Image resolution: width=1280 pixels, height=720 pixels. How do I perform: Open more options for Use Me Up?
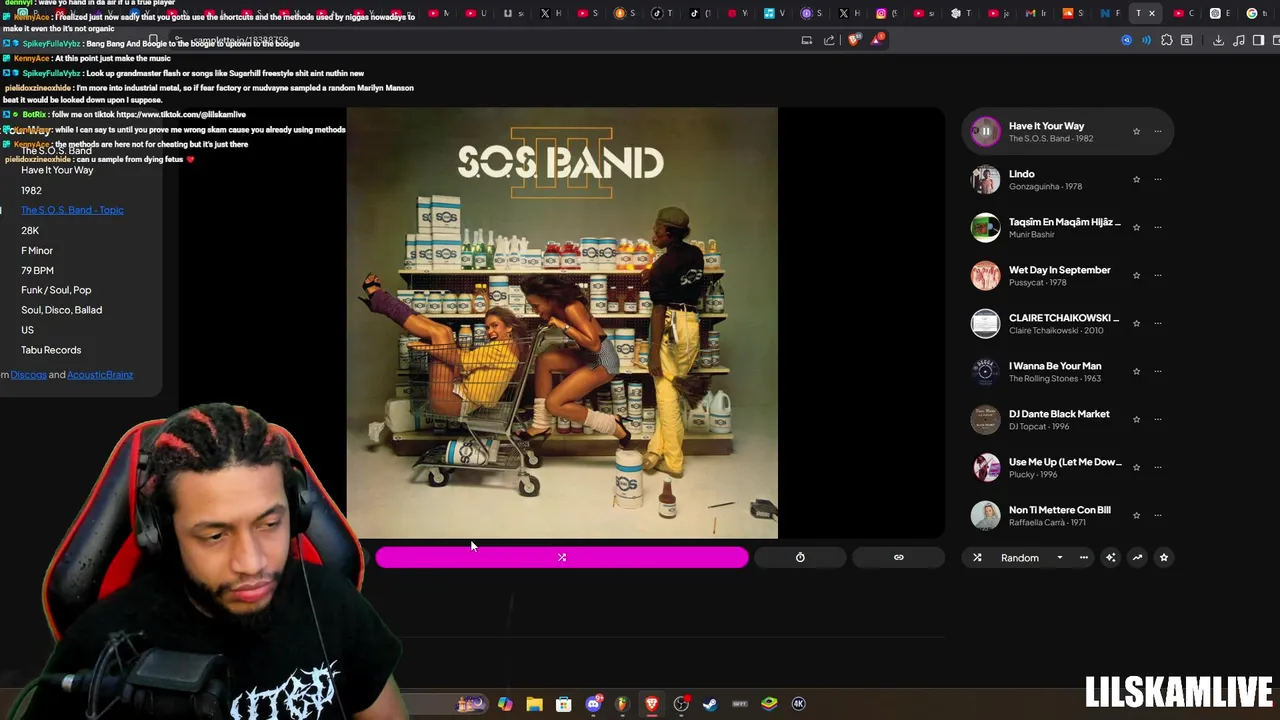pos(1158,467)
